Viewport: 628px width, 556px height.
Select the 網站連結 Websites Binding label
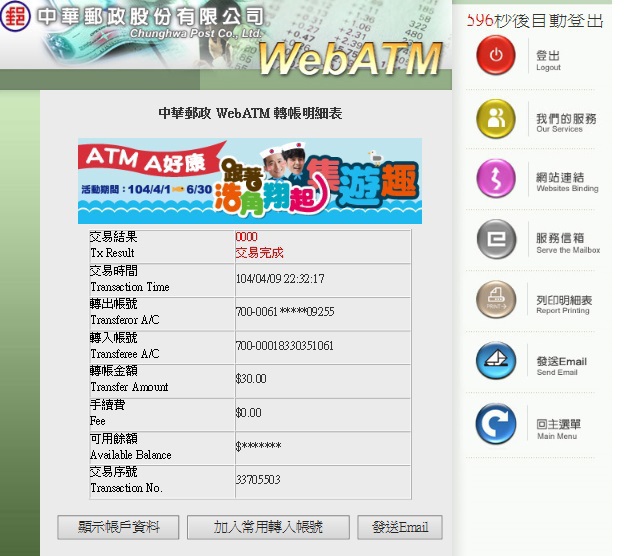point(567,182)
